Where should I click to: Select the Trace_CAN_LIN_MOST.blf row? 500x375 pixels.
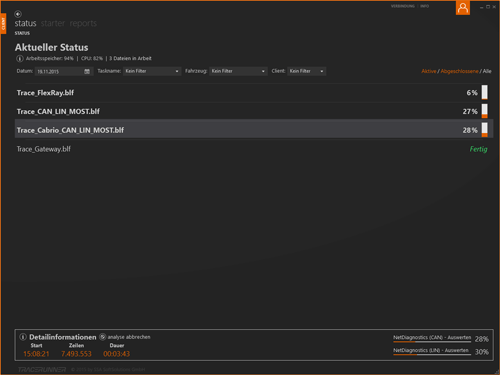coord(254,111)
